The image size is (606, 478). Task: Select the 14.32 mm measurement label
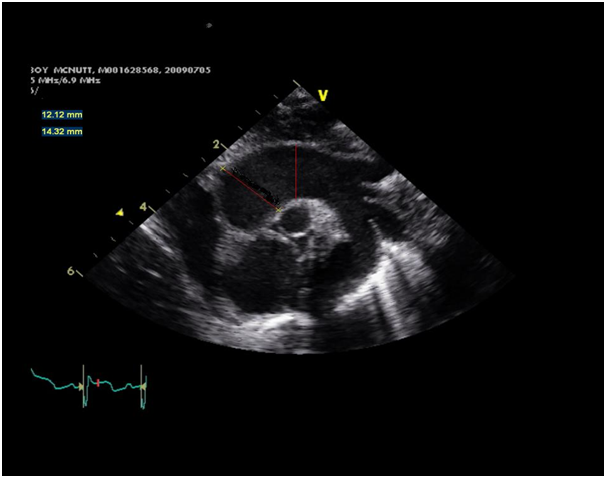click(x=61, y=131)
